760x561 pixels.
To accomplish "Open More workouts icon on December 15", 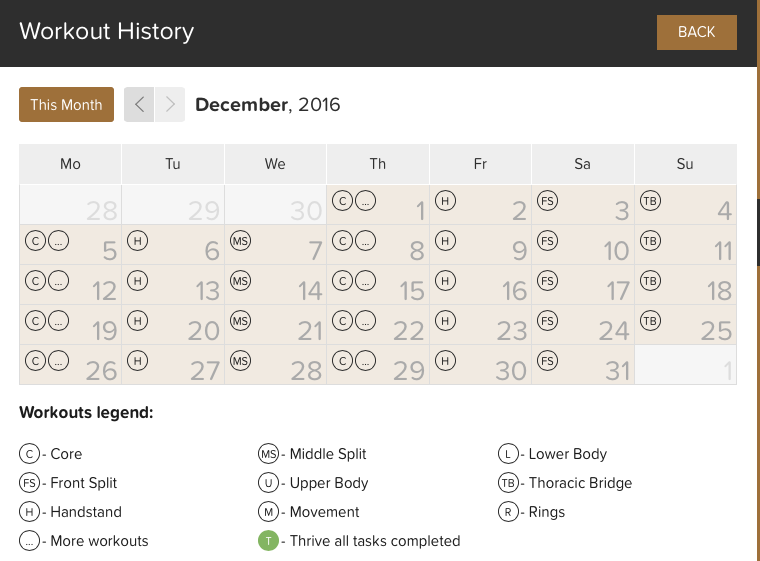I will 365,281.
